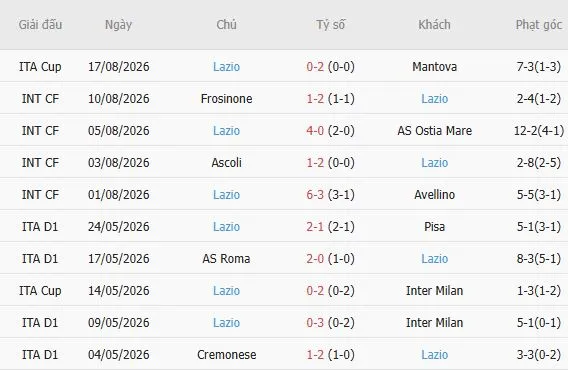Click the Tỷ số column header
Viewport: 568px width, 370px height.
pos(330,25)
